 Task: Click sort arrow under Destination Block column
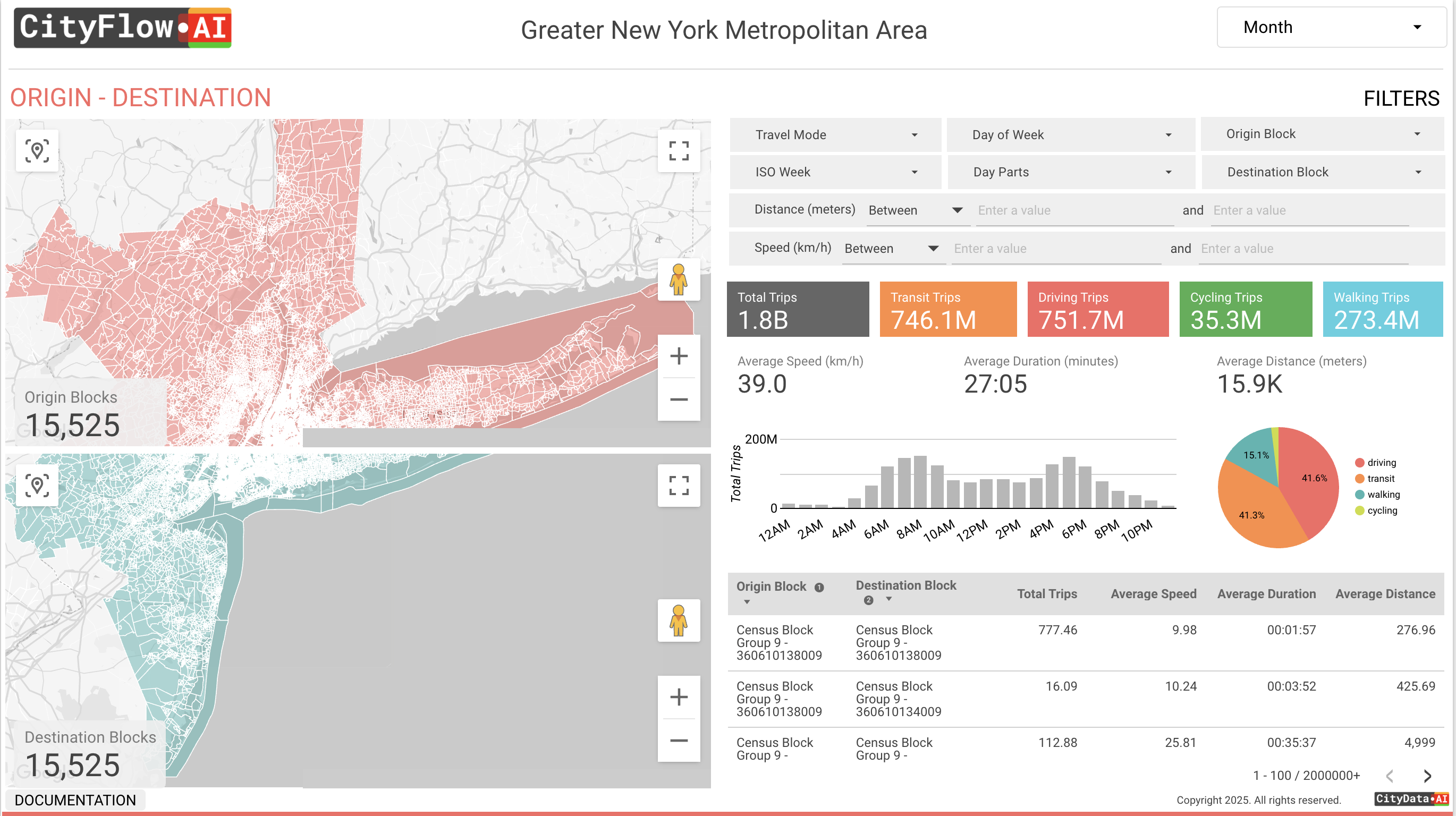pyautogui.click(x=888, y=600)
